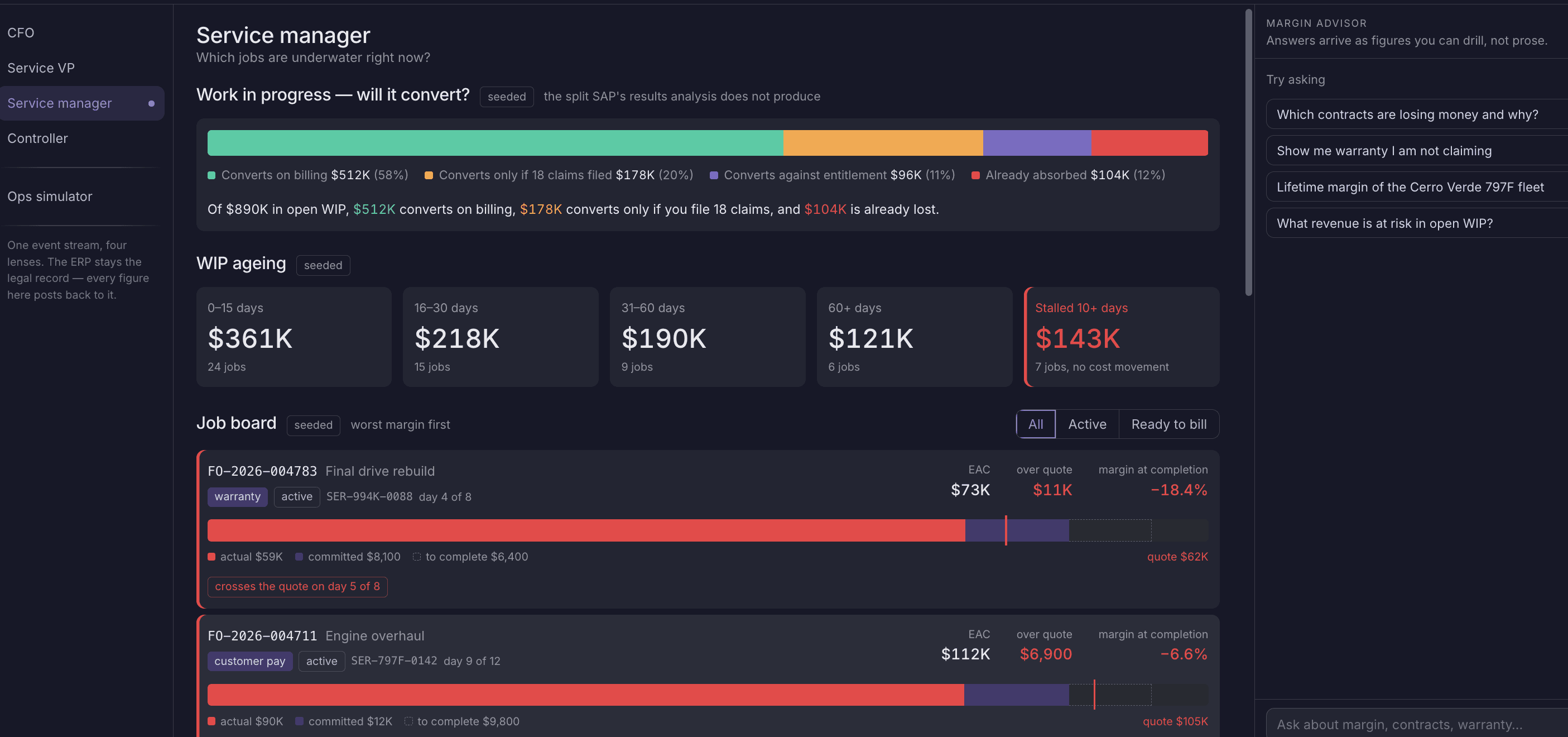Click the main page vertical scrollbar
Screen dimensions: 1568x737
click(x=1248, y=152)
